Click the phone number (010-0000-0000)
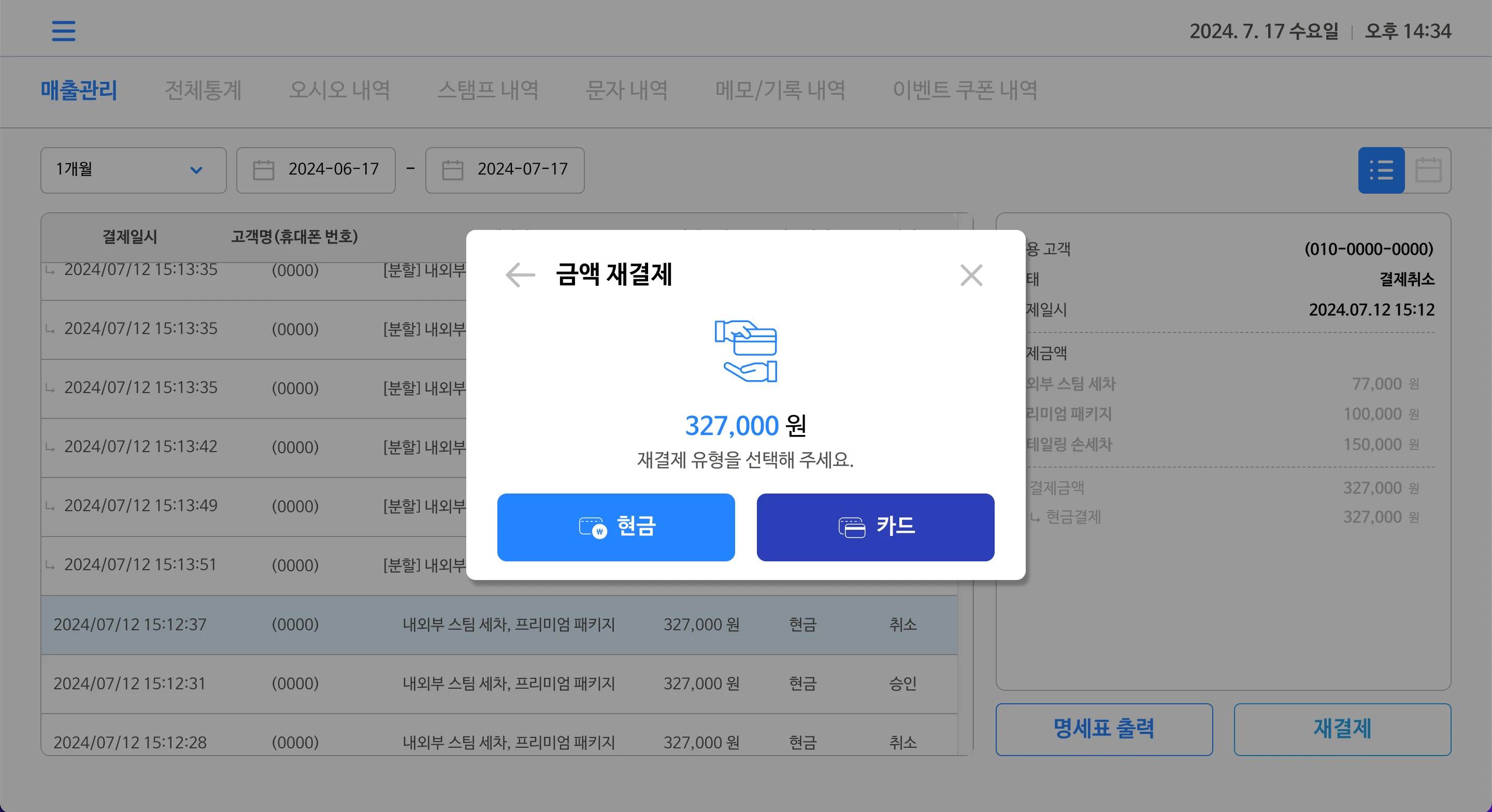This screenshot has height=812, width=1492. point(1369,249)
